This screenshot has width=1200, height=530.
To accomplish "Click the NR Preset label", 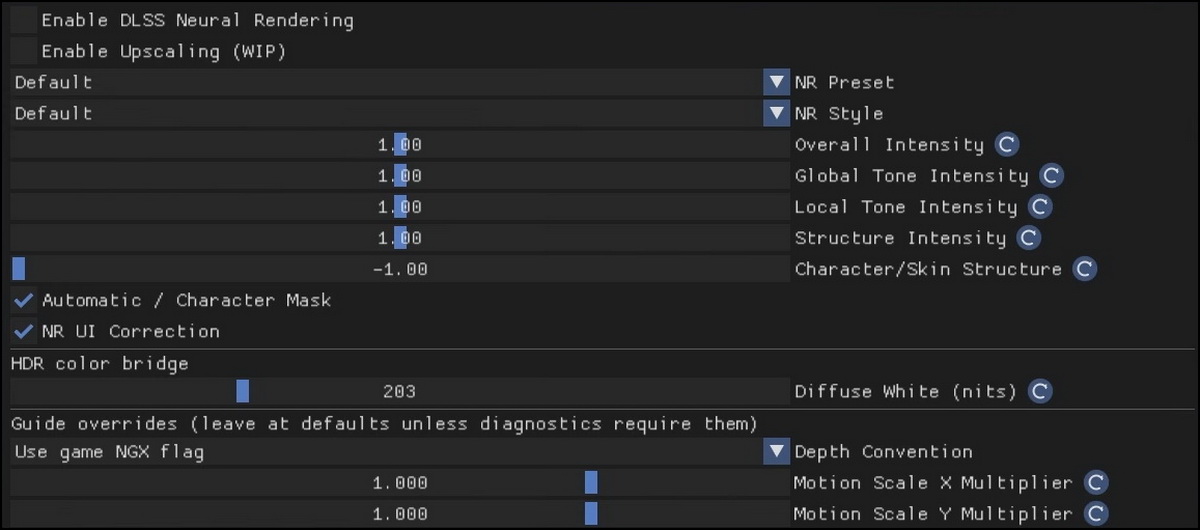I will [x=845, y=82].
